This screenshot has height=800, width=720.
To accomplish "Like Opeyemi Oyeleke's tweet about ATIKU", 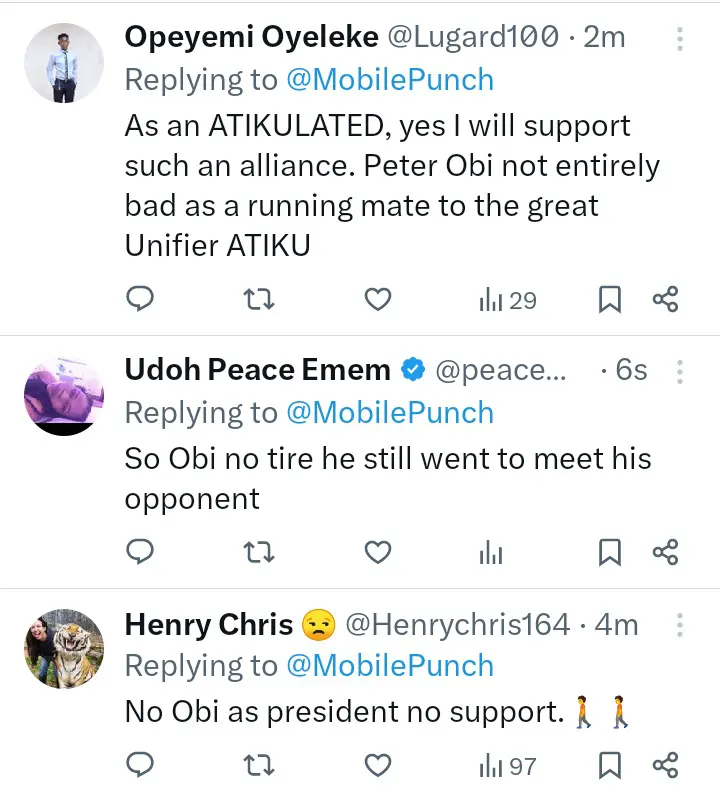I will point(377,298).
